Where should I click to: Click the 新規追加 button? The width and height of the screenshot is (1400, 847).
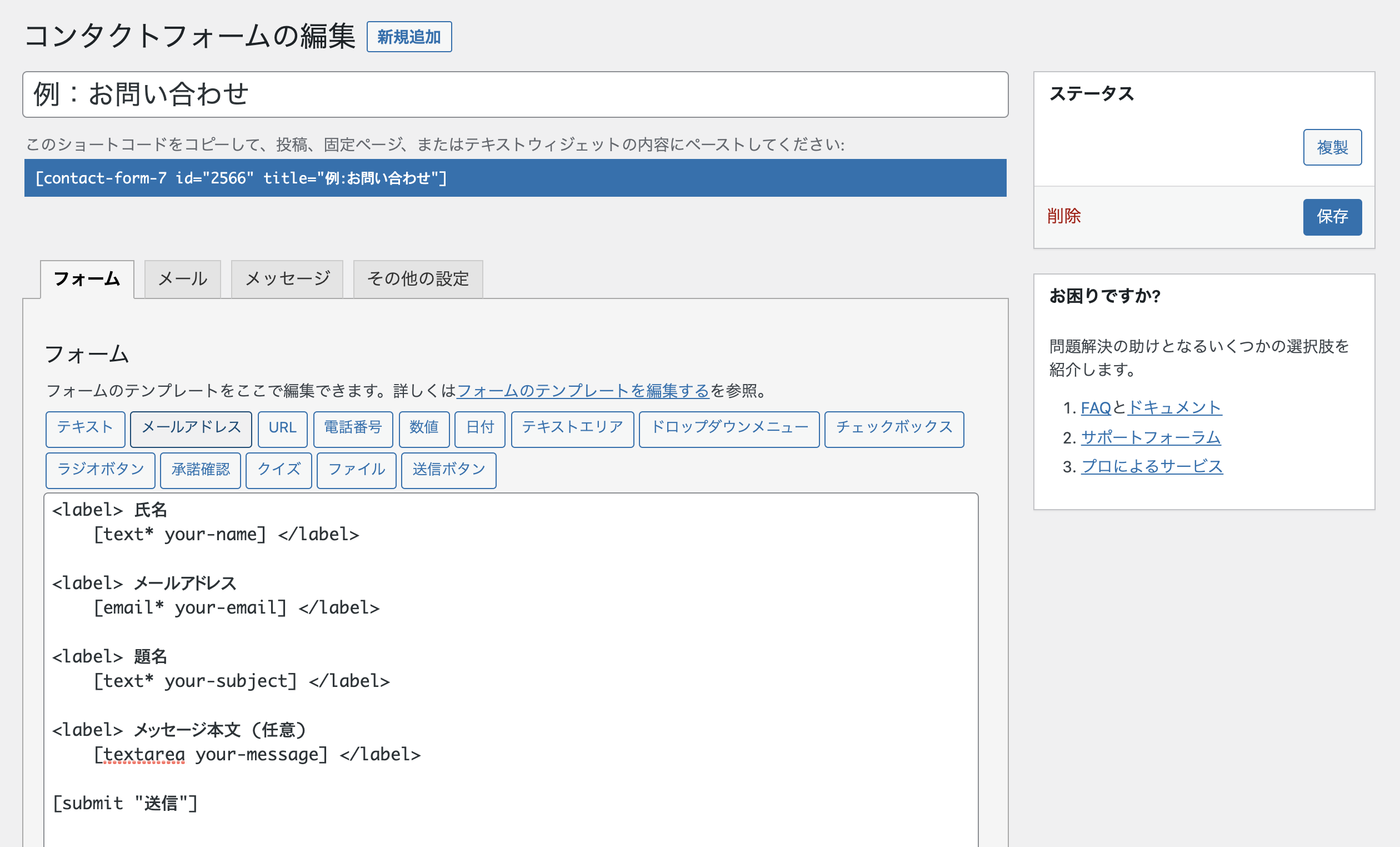coord(409,37)
